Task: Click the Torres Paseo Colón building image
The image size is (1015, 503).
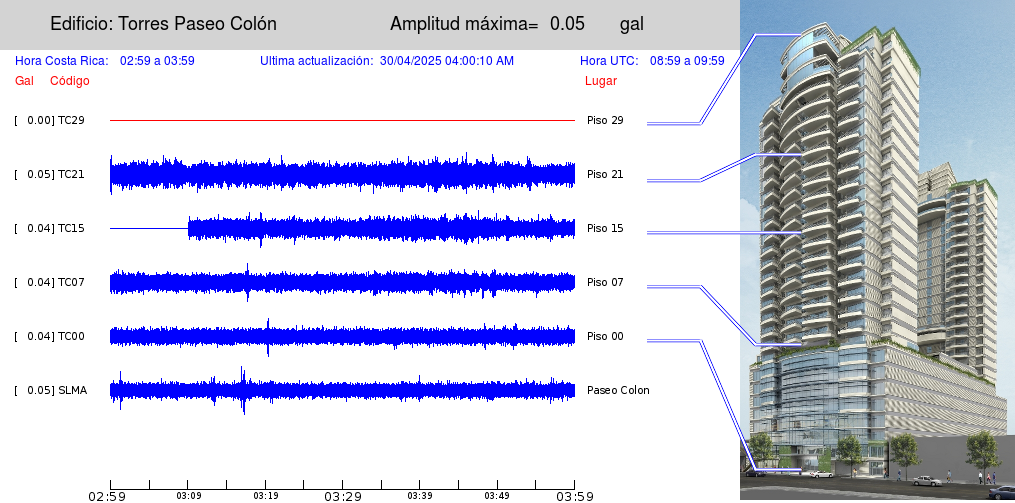Action: [877, 250]
